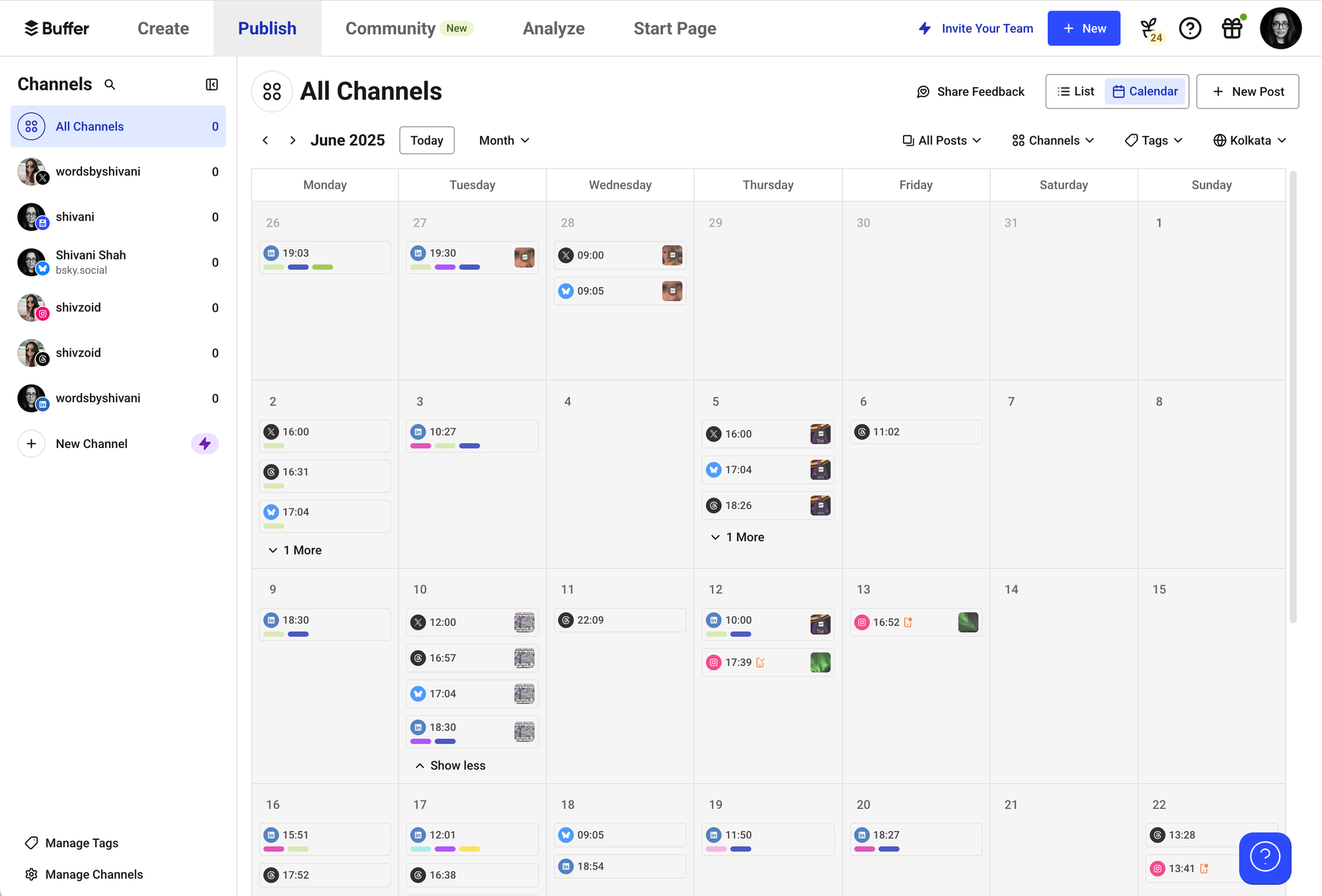Open the Month view dropdown
The height and width of the screenshot is (896, 1322).
point(504,140)
